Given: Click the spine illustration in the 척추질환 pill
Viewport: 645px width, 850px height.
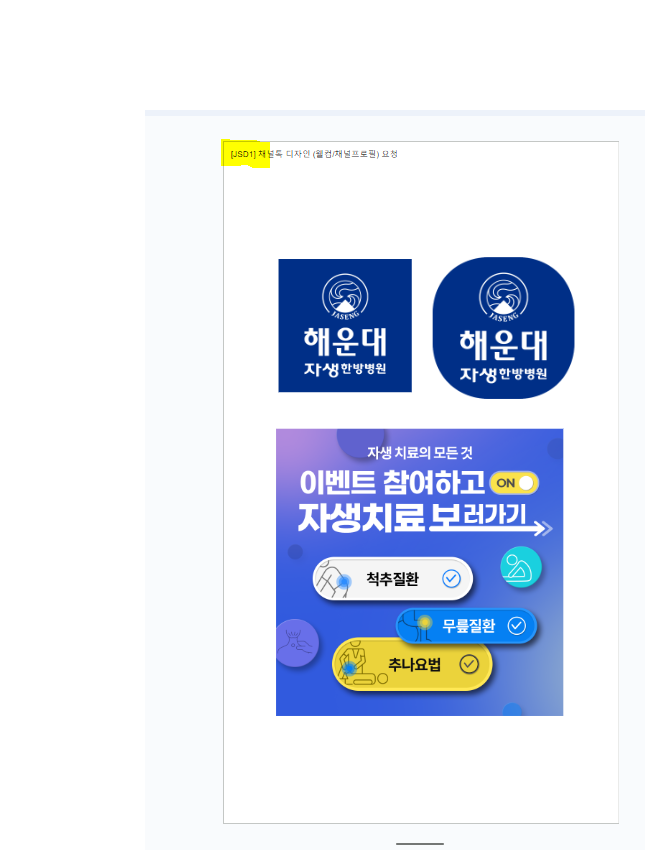Looking at the screenshot, I should 334,579.
